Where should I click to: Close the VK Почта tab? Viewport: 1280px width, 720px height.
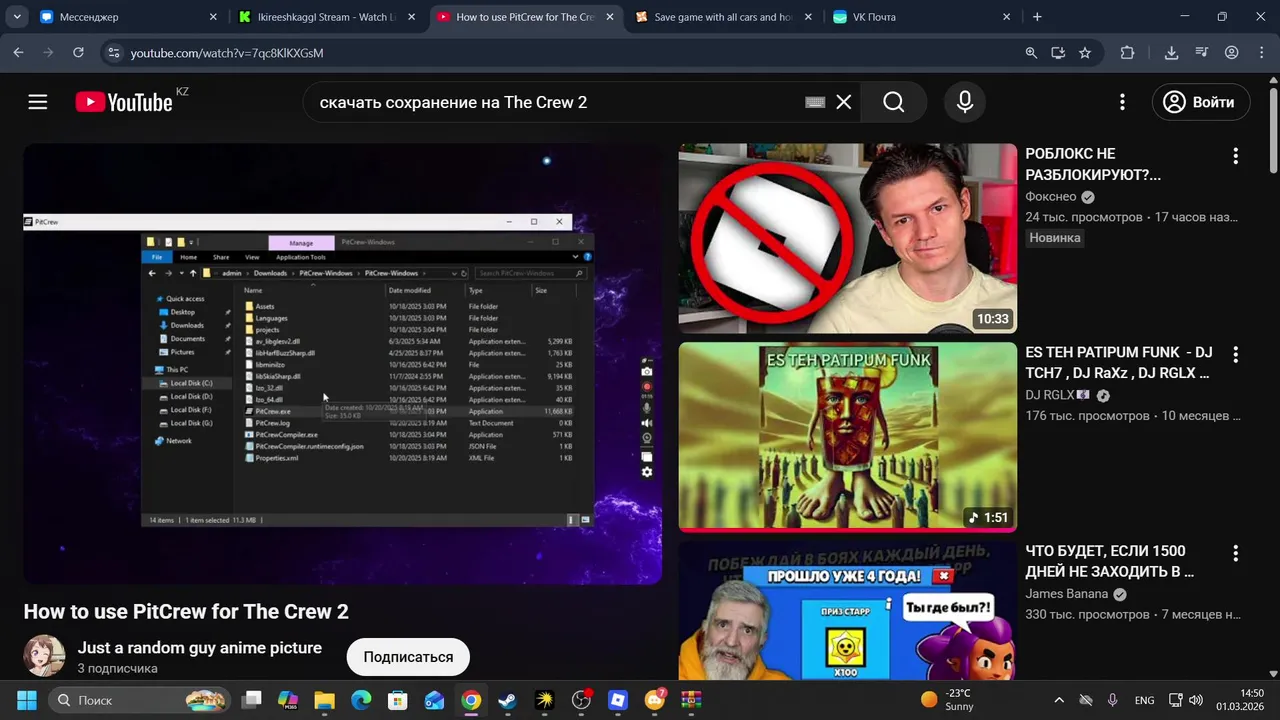tap(1006, 17)
